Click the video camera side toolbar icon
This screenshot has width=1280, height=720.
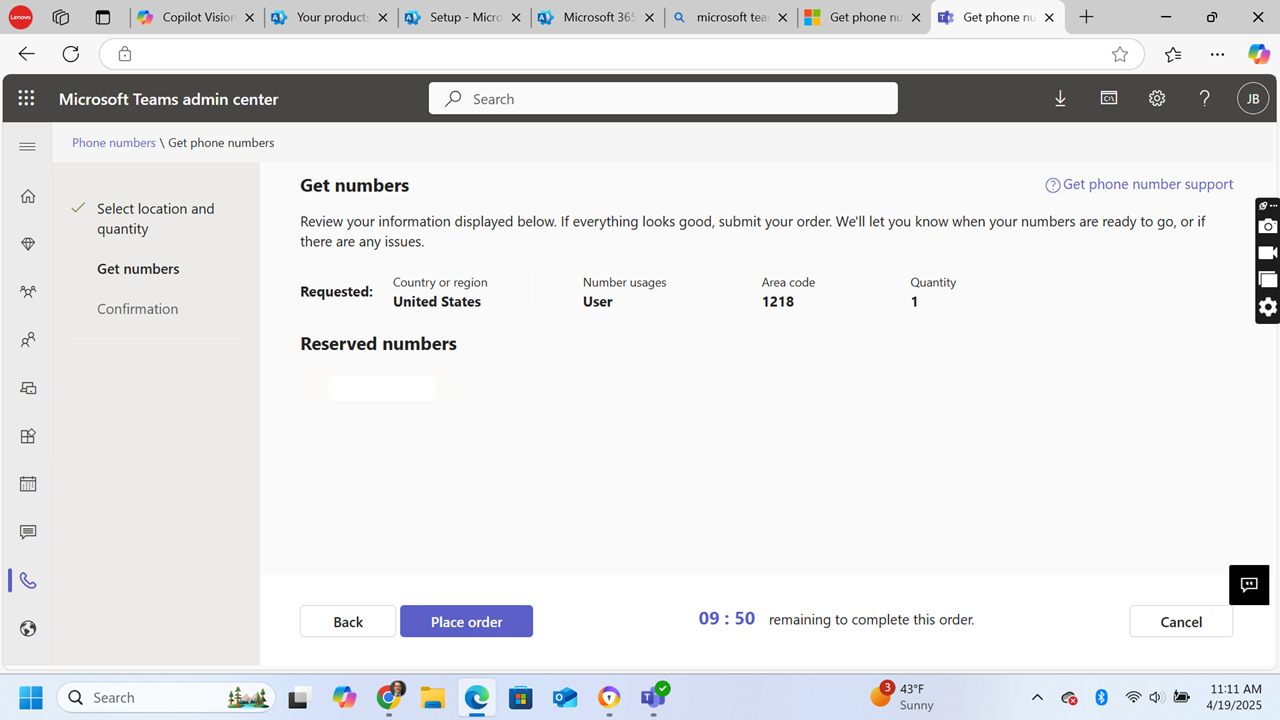(1268, 254)
